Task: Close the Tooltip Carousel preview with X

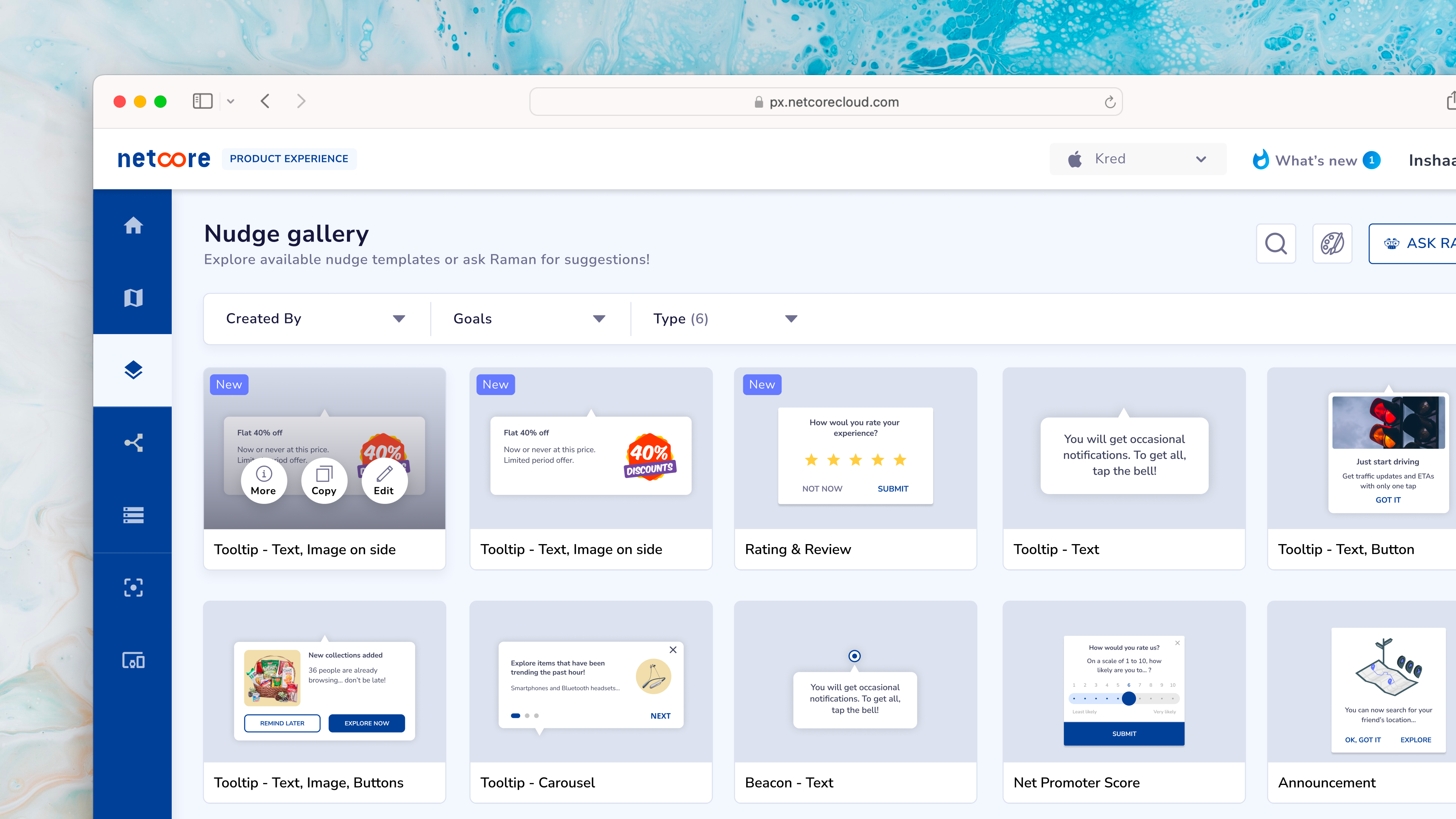Action: [x=673, y=650]
